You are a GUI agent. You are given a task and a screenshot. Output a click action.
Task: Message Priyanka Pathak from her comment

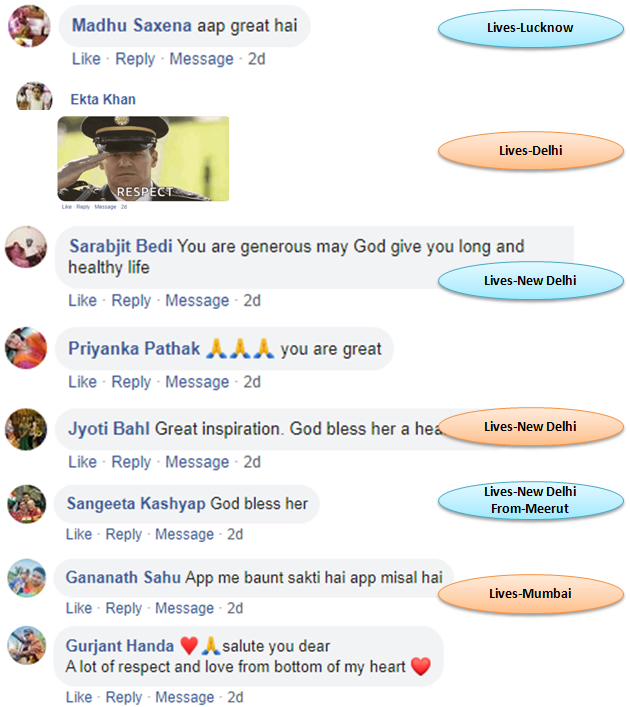[x=197, y=382]
